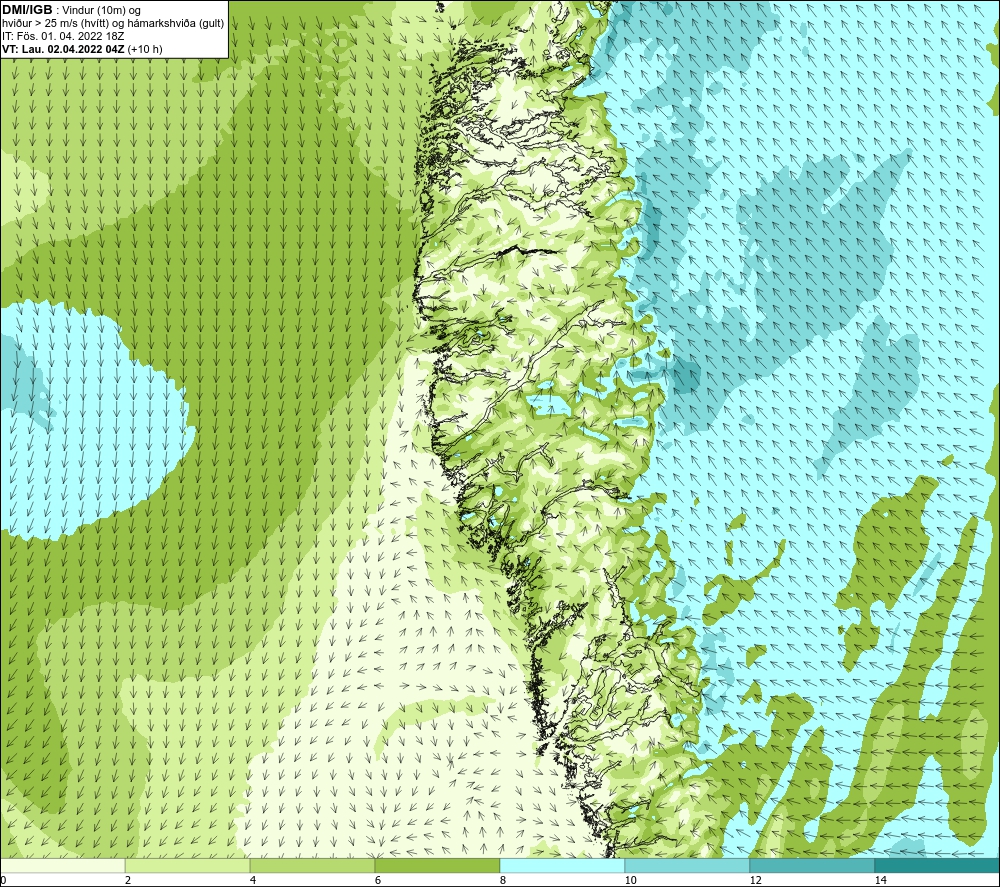Click the legend scale label '12'
1000x887 pixels.
755,881
